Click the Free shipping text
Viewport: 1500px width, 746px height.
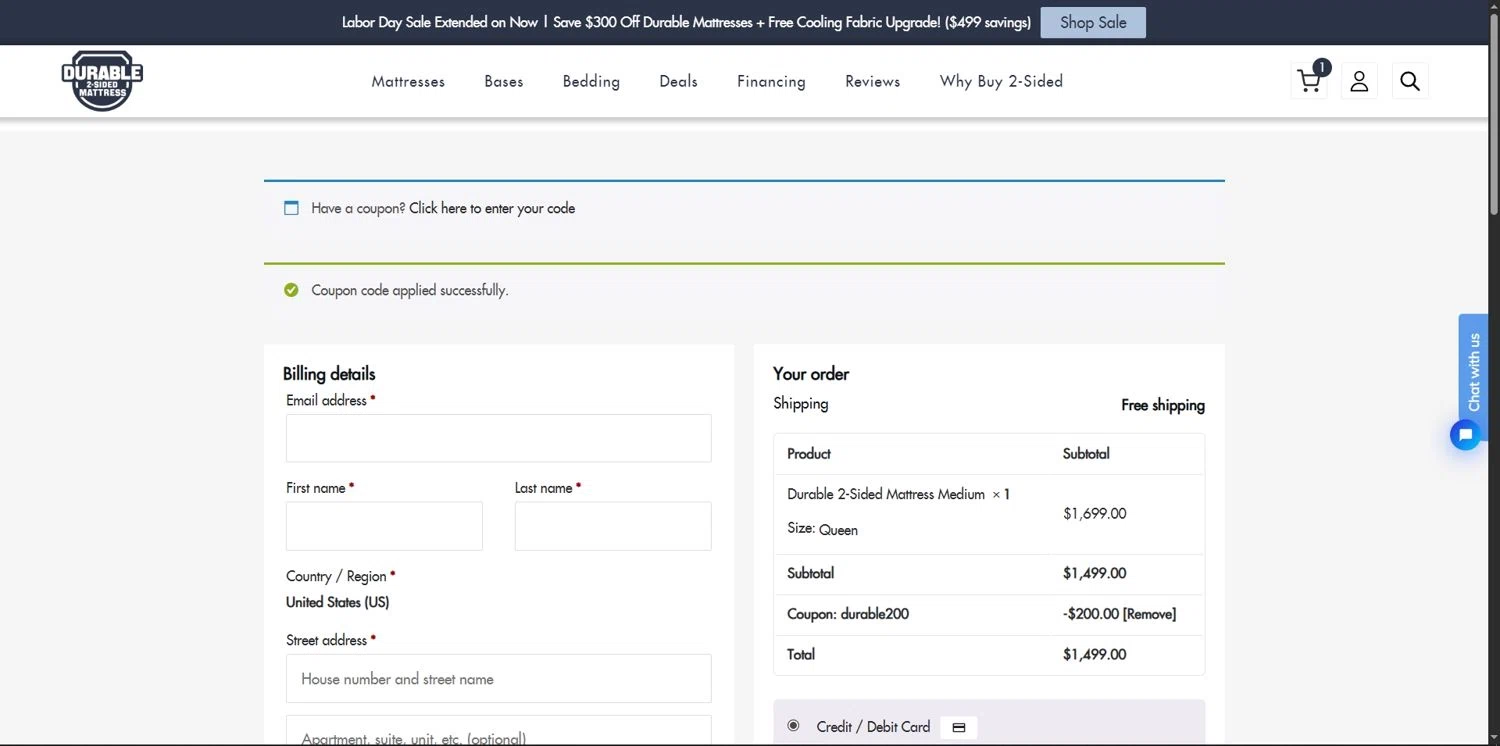1163,405
